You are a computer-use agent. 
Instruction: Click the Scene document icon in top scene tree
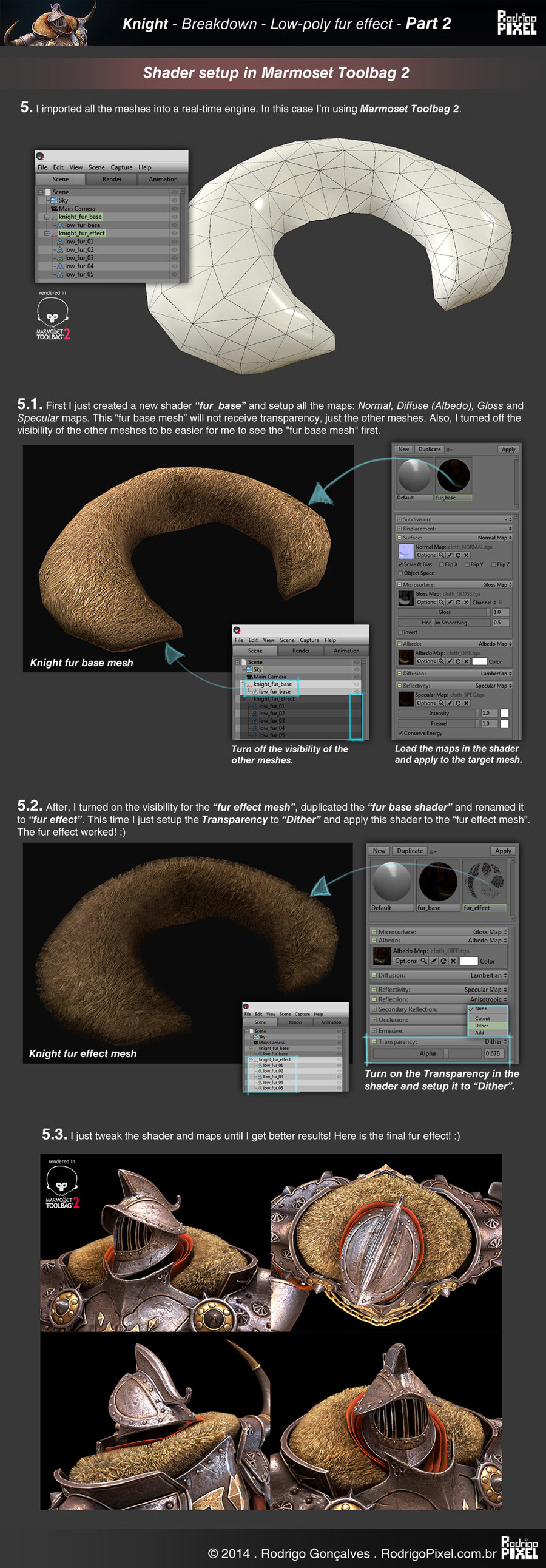pos(47,192)
